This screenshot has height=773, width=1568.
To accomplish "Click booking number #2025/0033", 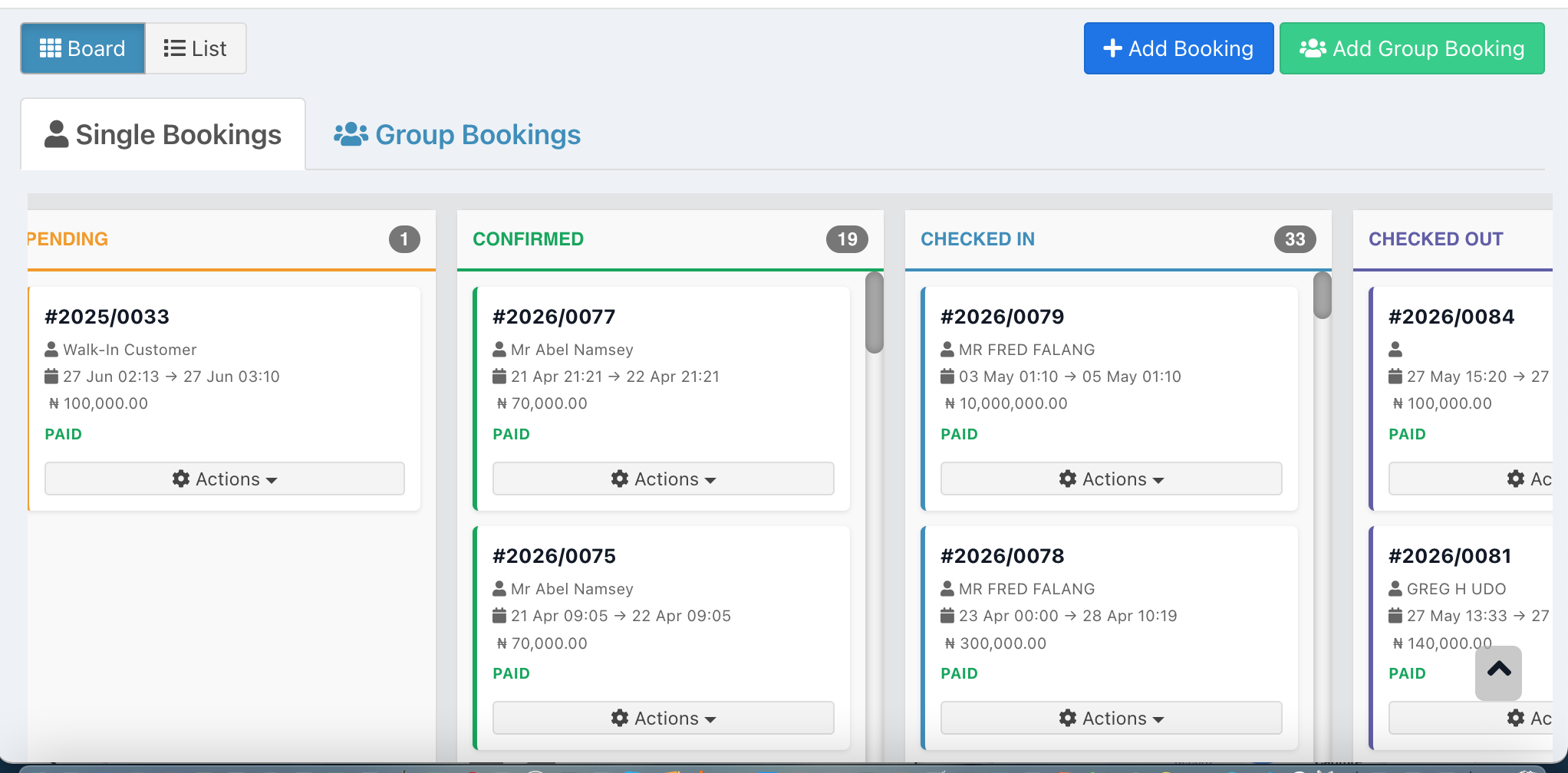I will (107, 317).
